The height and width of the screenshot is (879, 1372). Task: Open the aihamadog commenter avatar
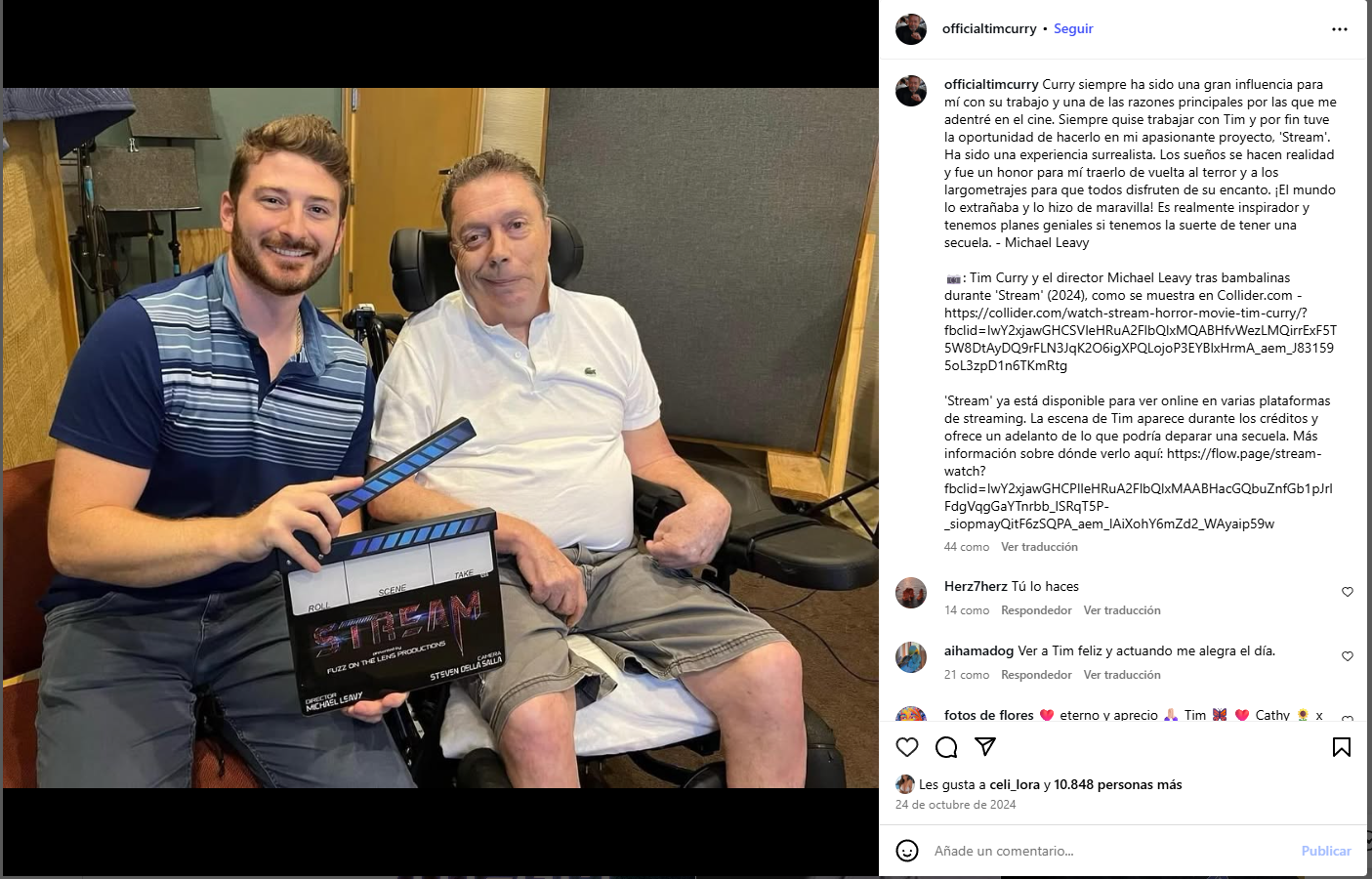click(911, 657)
